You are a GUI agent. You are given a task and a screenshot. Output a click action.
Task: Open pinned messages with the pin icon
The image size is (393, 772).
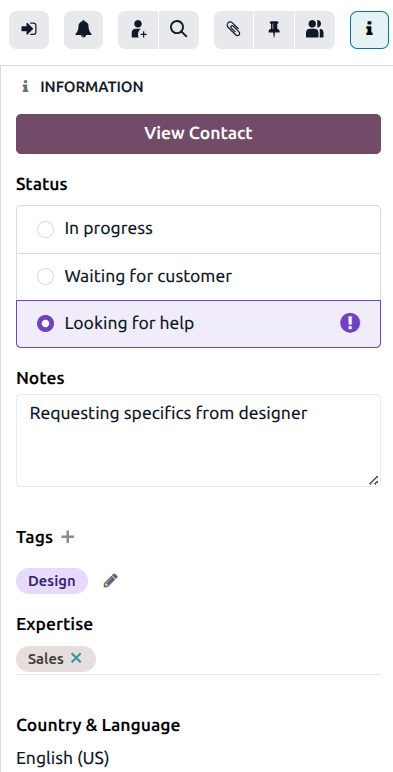click(x=274, y=30)
